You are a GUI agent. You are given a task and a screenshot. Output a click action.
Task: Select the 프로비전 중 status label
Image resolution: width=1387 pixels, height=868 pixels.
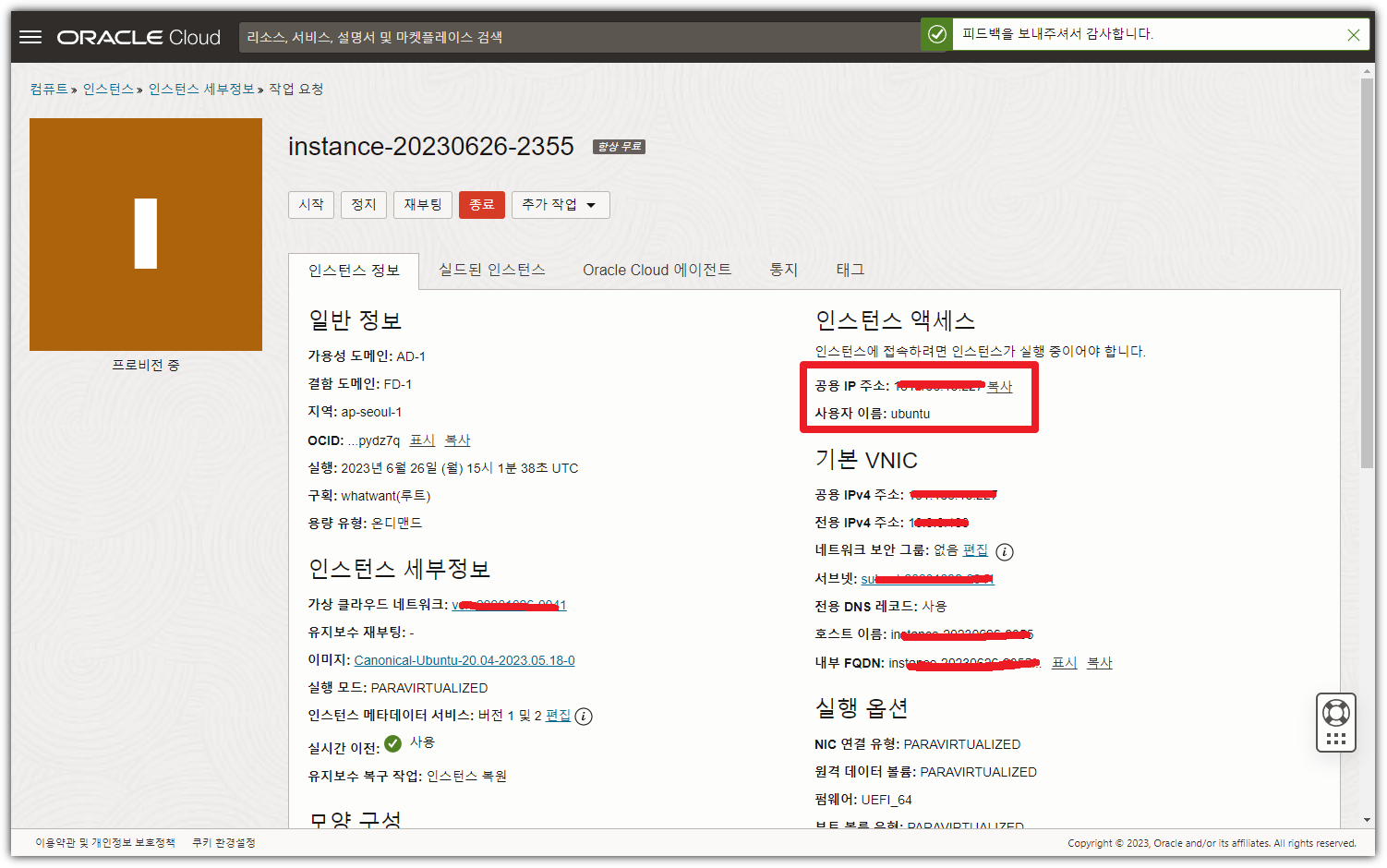(146, 365)
